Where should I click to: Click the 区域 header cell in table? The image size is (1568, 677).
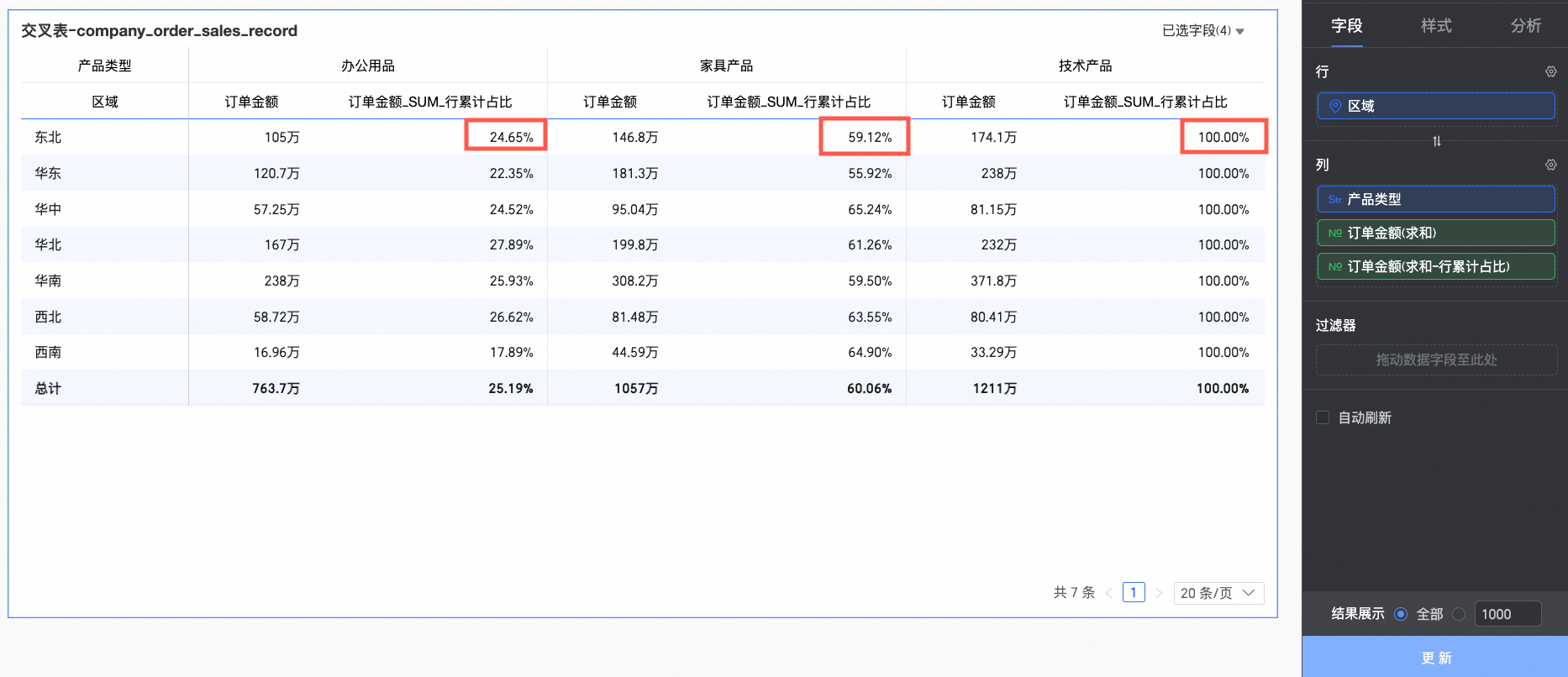coord(105,102)
